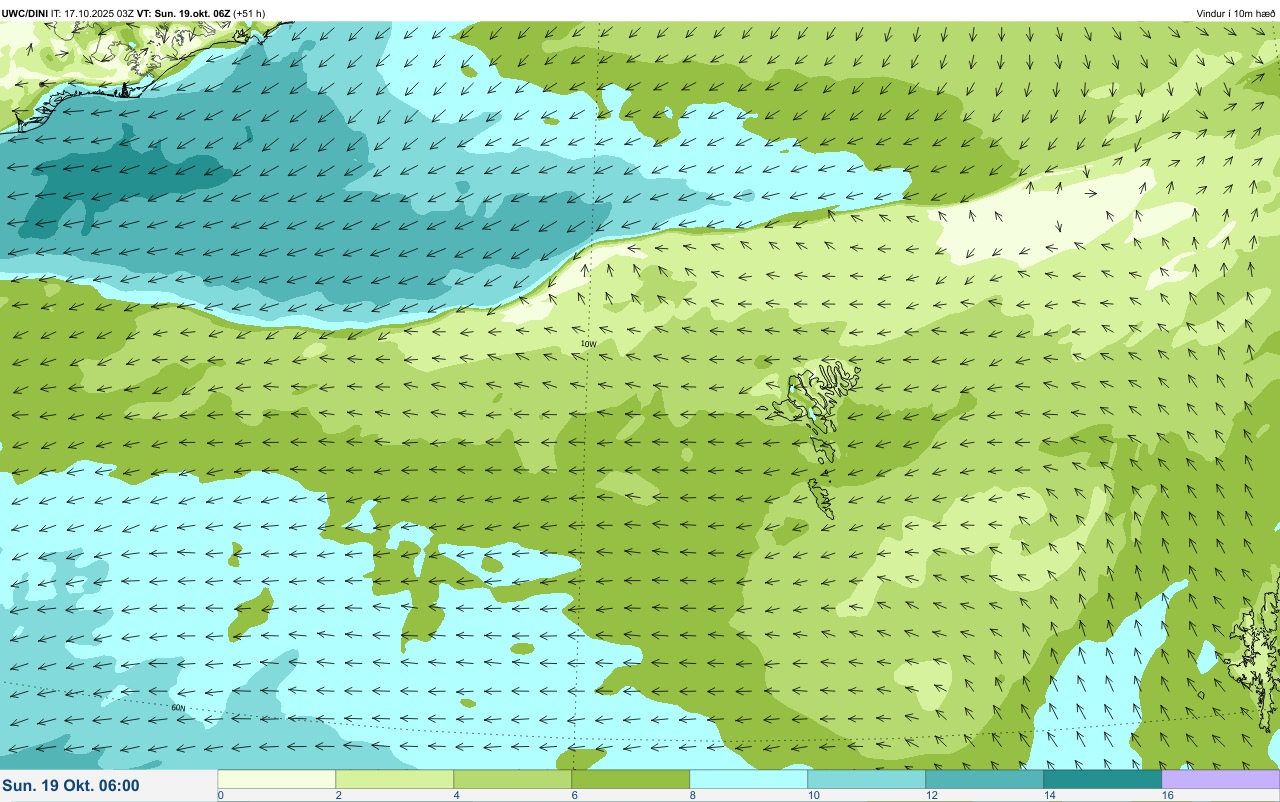The width and height of the screenshot is (1280, 802).
Task: Click the legend value '8'
Action: click(x=692, y=795)
